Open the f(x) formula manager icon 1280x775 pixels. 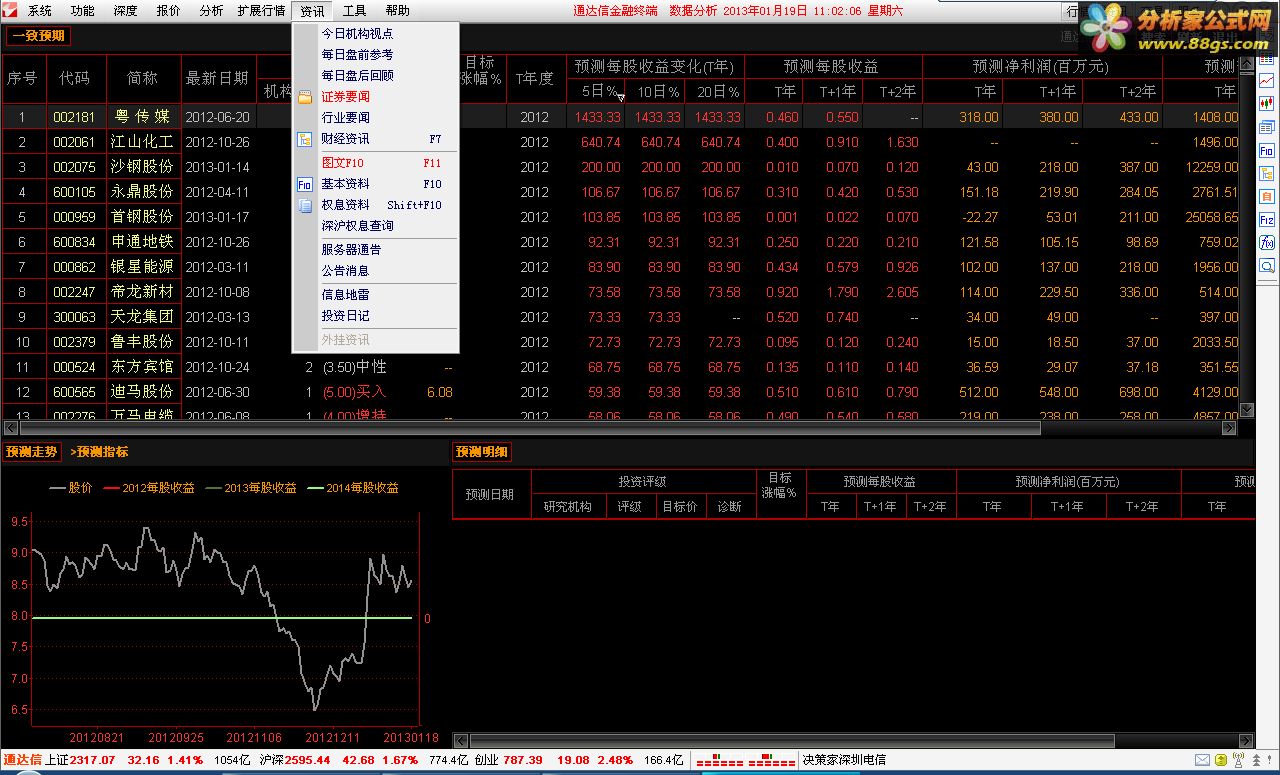point(1267,243)
